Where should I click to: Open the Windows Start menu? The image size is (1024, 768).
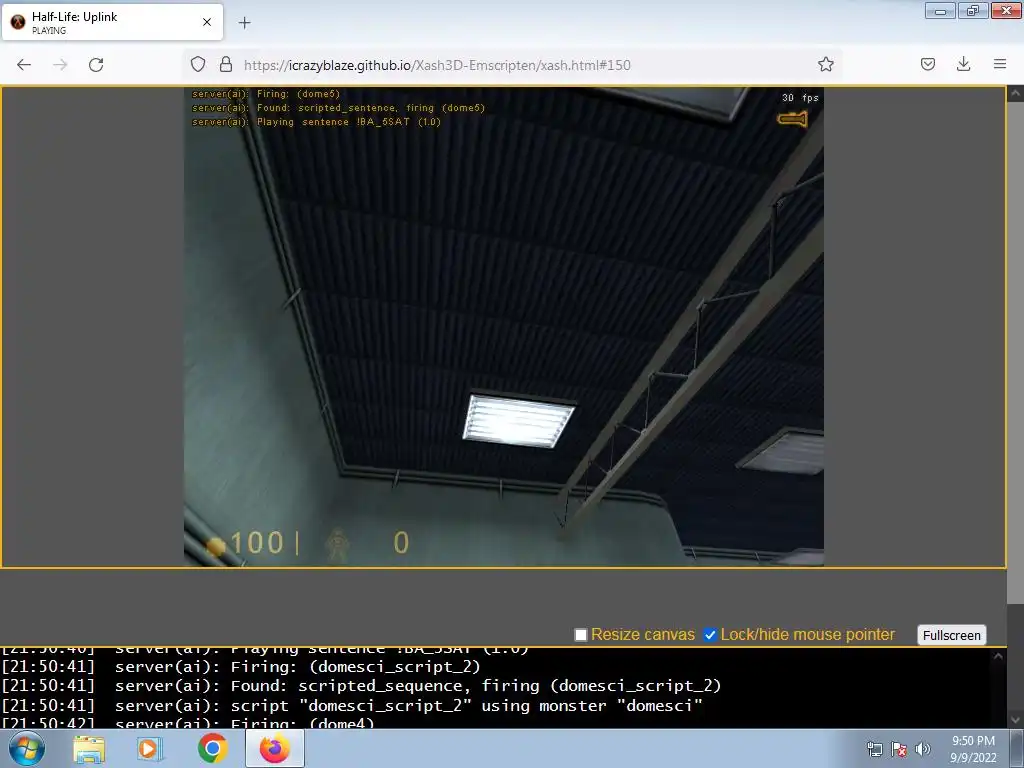point(27,748)
